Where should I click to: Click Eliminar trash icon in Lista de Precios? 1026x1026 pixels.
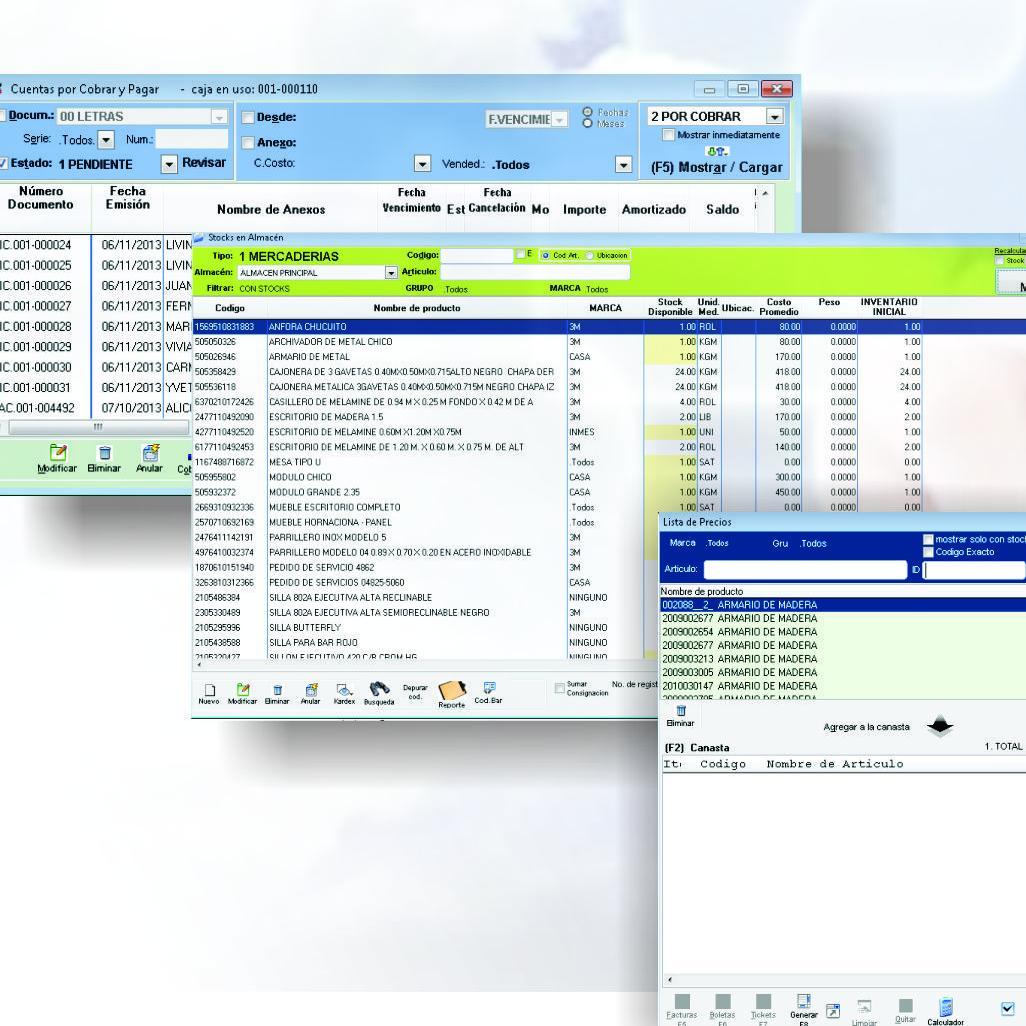coord(681,711)
